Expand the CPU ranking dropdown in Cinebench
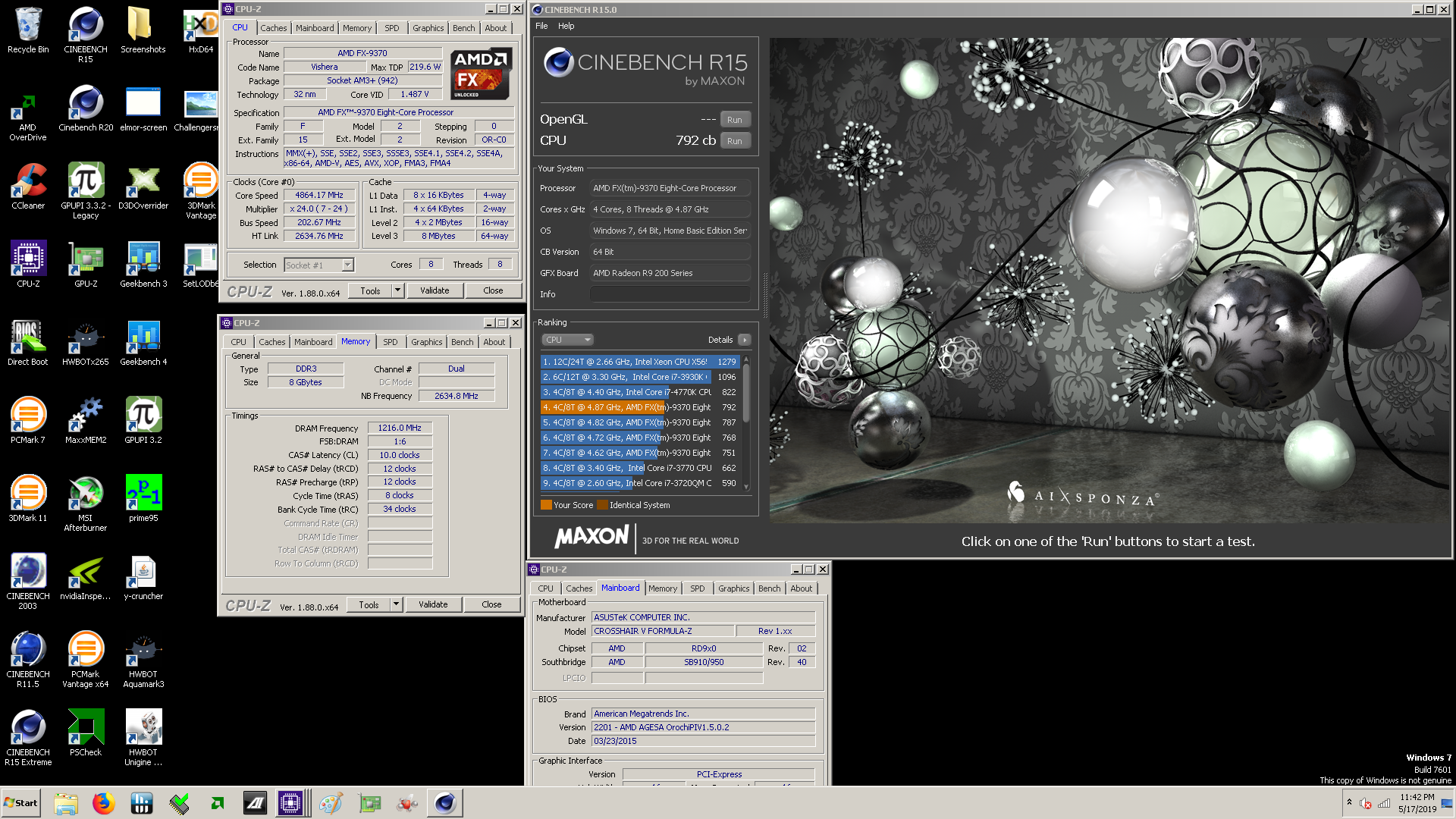The height and width of the screenshot is (819, 1456). click(x=566, y=340)
